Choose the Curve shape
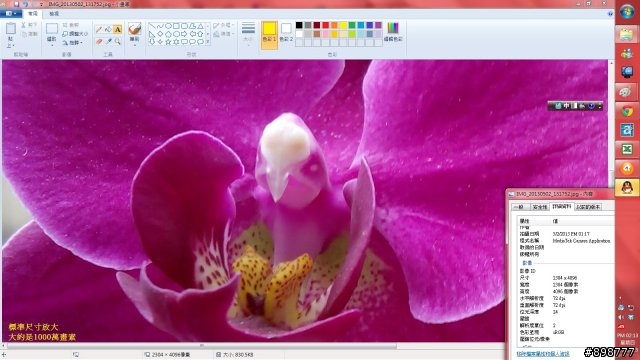Screen dimensions: 640x360 coord(160,26)
